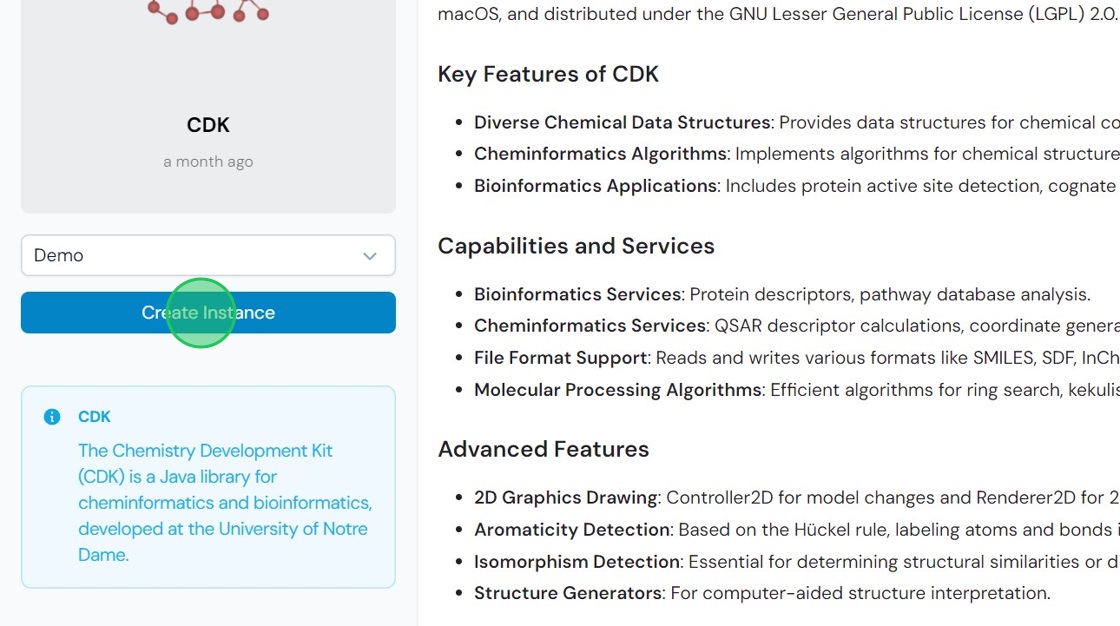
Task: Click 'Diverse Chemical Data Structures' bullet
Action: (x=622, y=122)
